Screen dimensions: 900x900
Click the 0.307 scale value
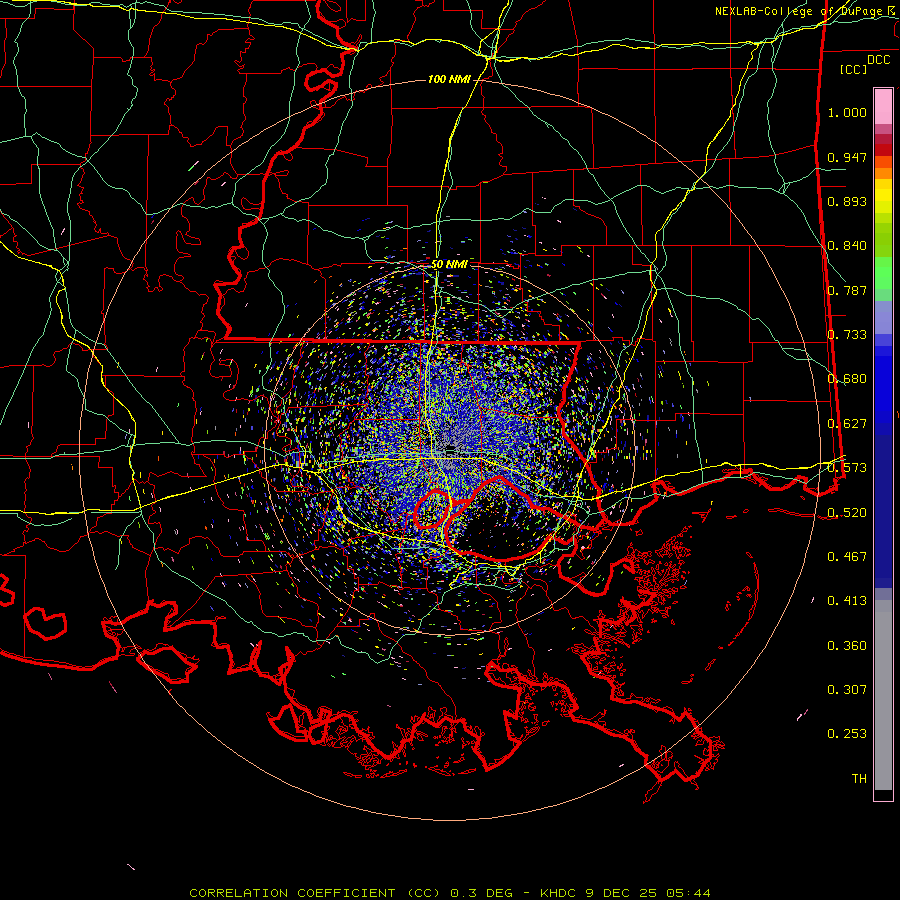point(847,690)
